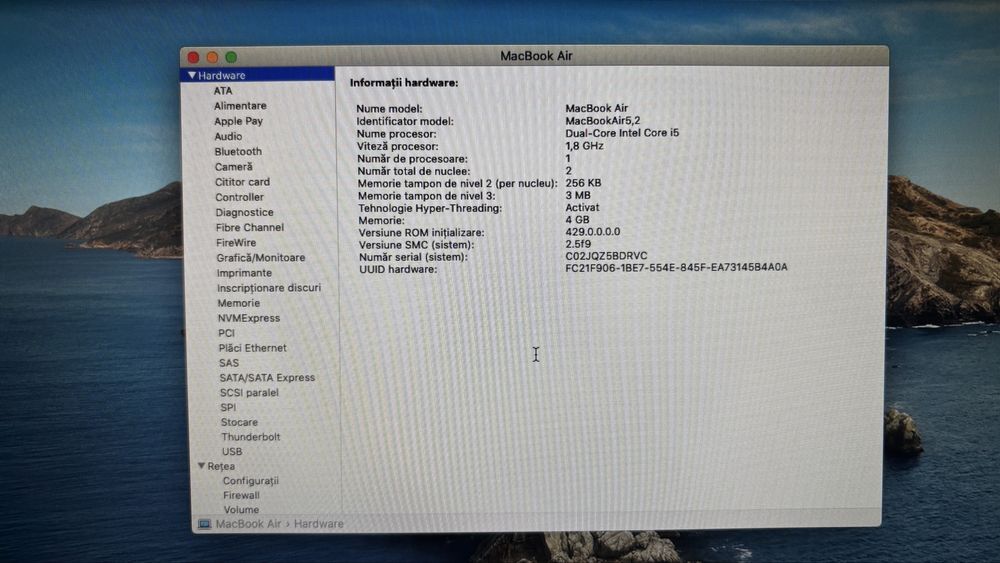Click the Nume model label
This screenshot has width=1000, height=563.
tap(389, 109)
